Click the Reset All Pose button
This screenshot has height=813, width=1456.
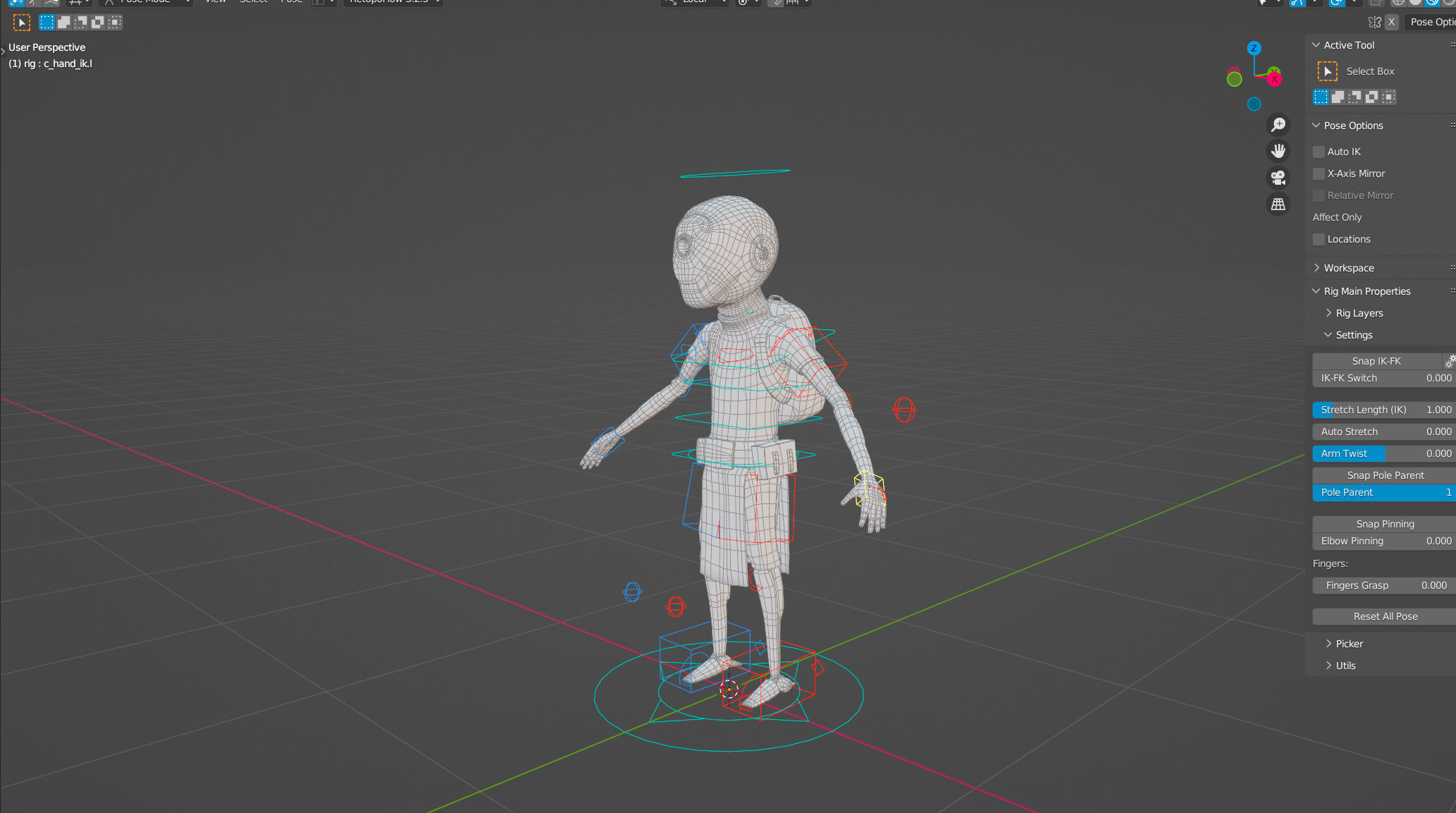pos(1384,616)
